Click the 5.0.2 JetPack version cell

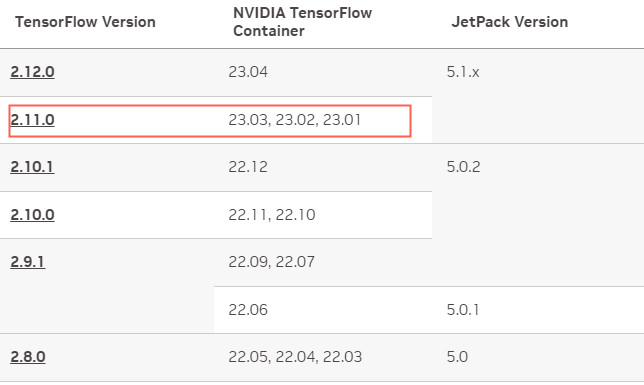click(x=463, y=167)
